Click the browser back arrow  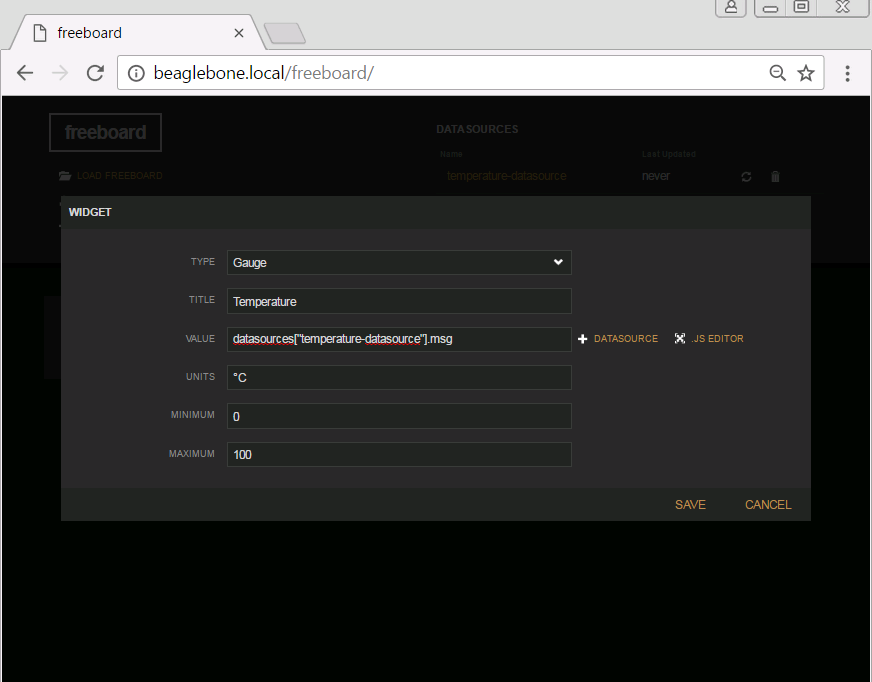[x=25, y=73]
